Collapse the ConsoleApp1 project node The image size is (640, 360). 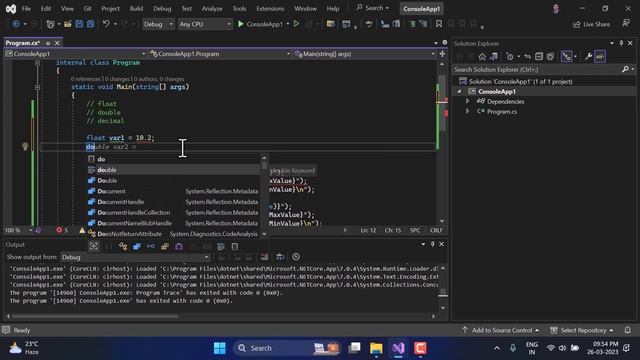tap(460, 91)
